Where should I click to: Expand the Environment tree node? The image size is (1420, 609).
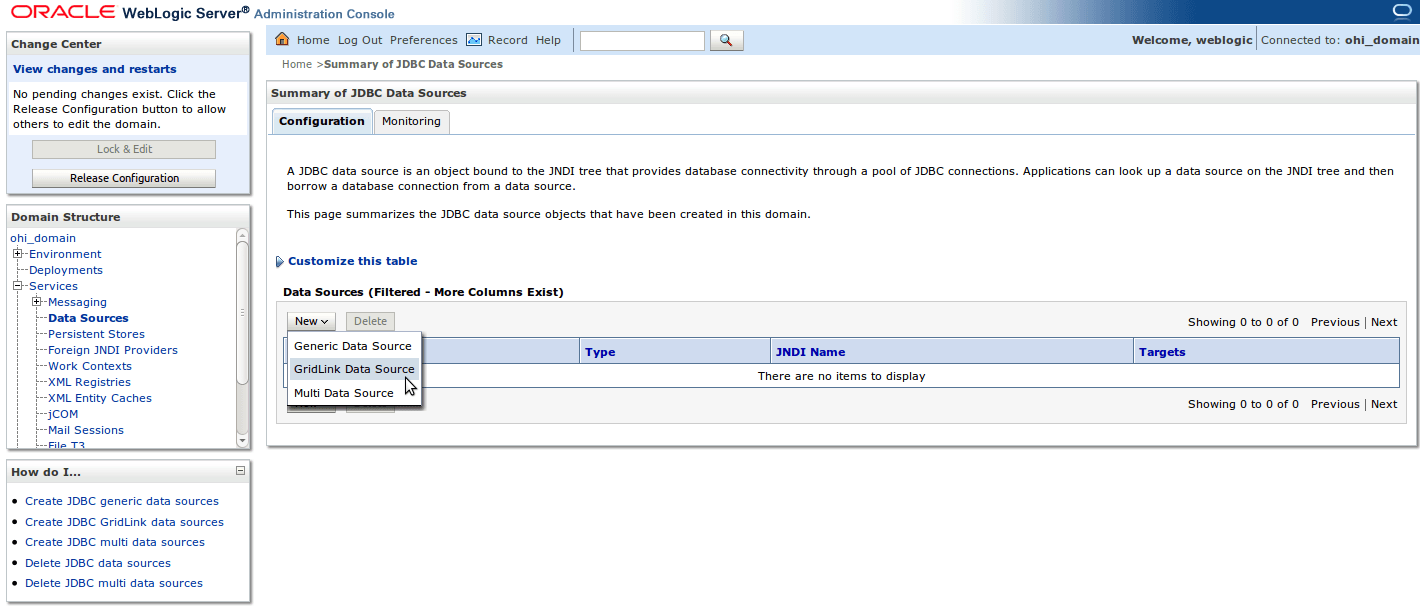(x=18, y=254)
